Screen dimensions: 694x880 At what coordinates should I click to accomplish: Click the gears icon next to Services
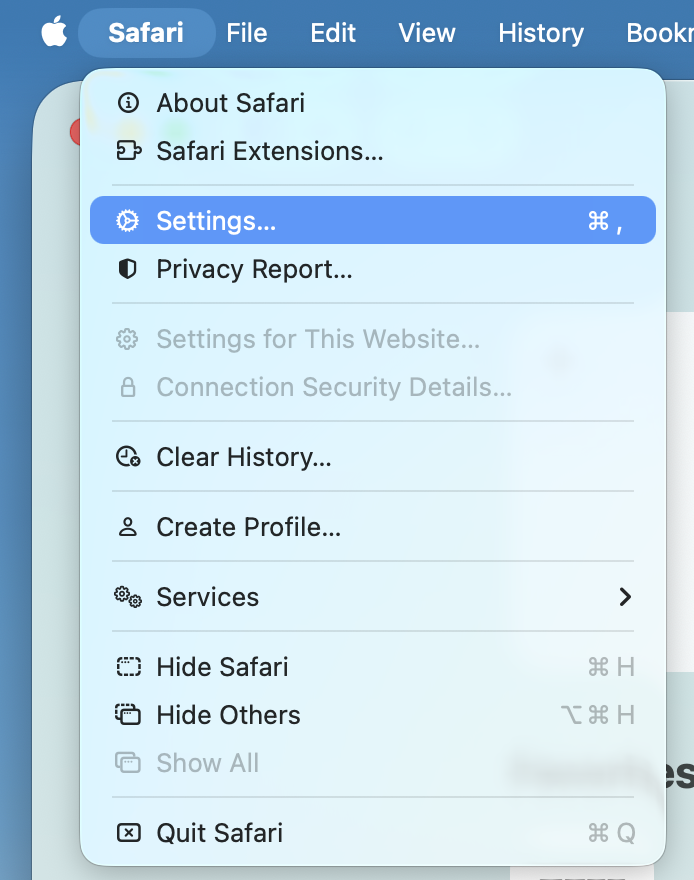127,597
